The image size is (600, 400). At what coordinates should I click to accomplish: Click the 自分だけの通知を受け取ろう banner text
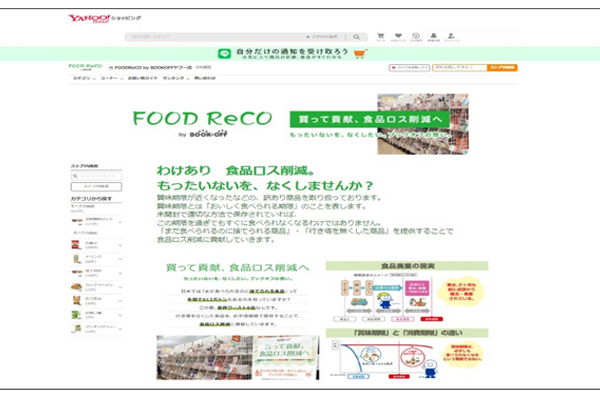tap(292, 51)
